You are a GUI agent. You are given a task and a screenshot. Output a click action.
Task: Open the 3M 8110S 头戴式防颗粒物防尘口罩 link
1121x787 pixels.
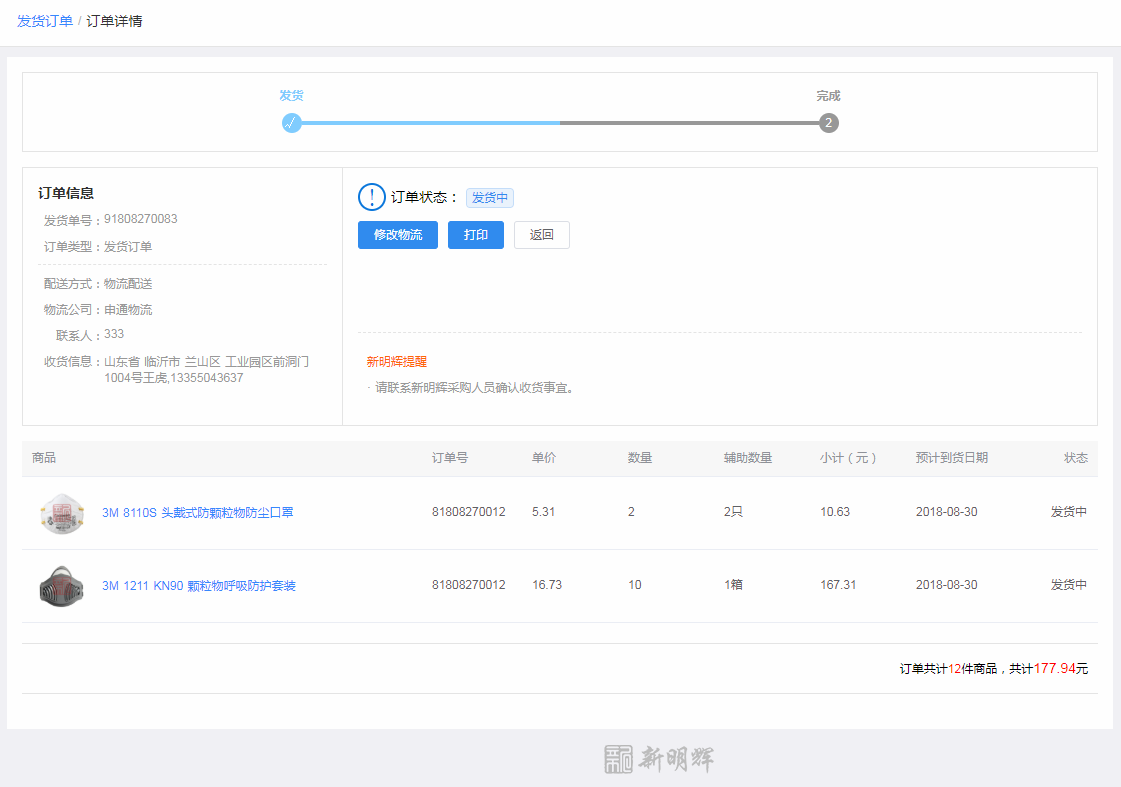[x=198, y=513]
